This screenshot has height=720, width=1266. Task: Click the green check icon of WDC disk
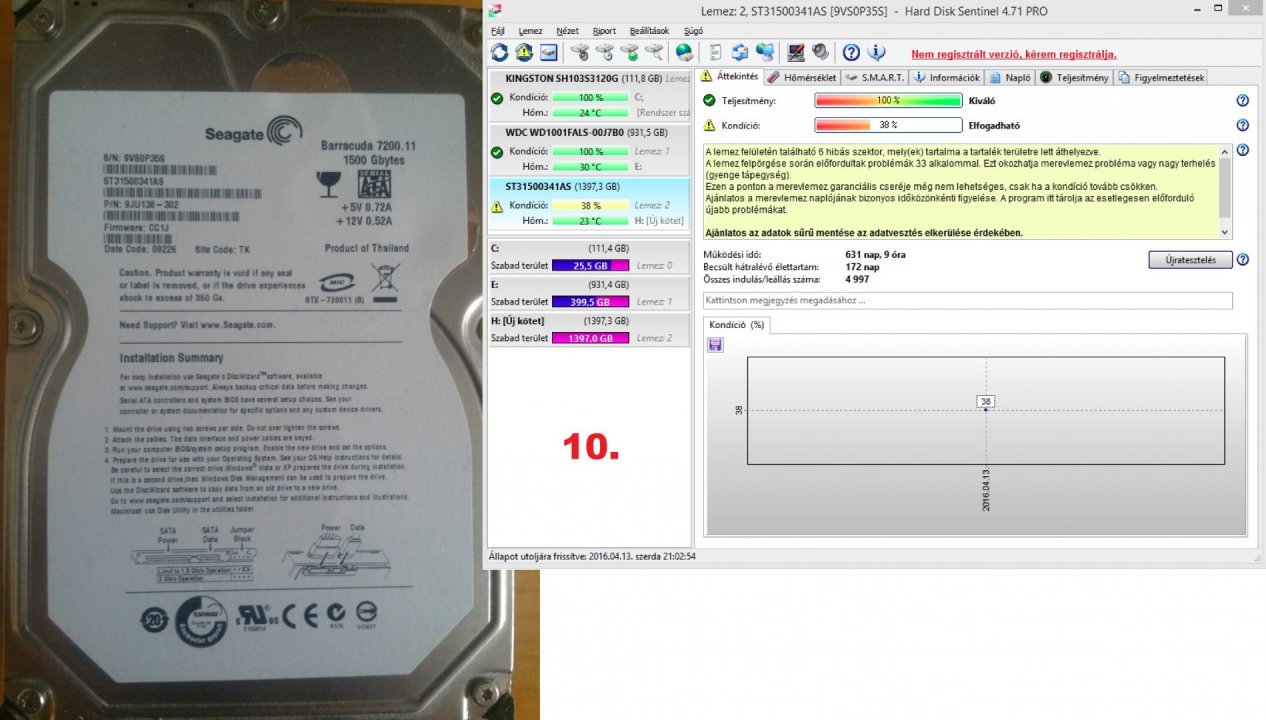[x=497, y=152]
